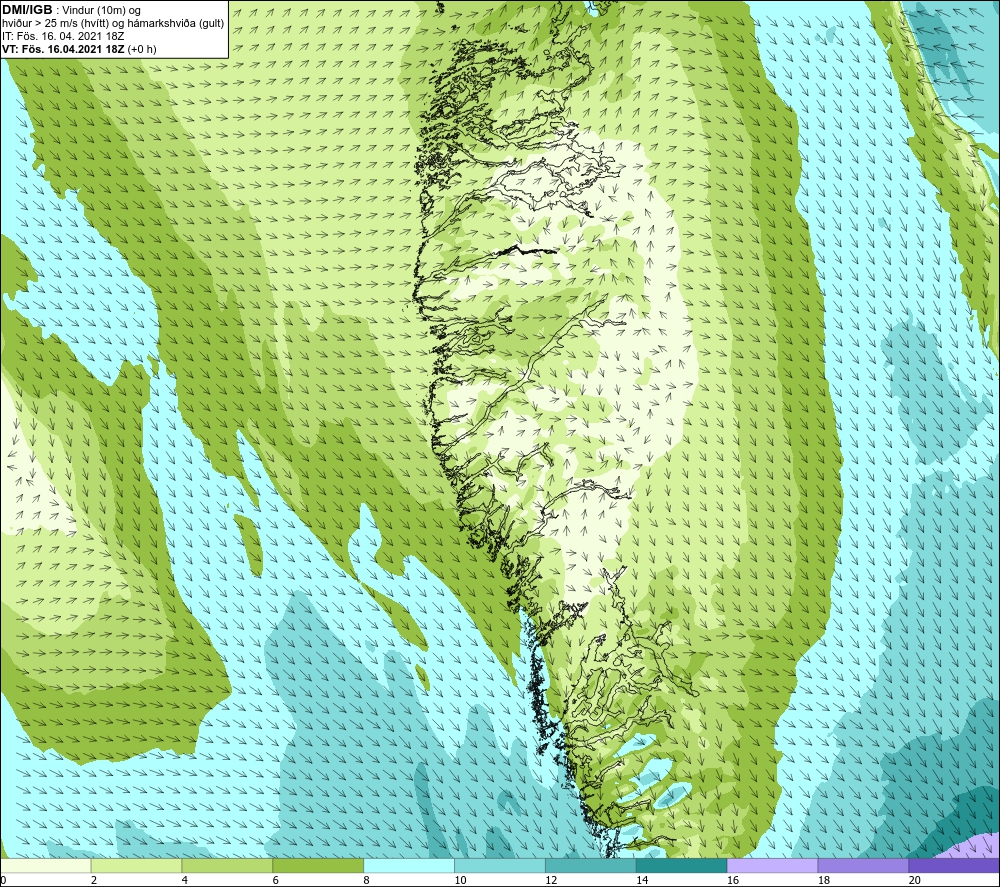
Task: Click the legend label '8'
Action: [x=367, y=881]
